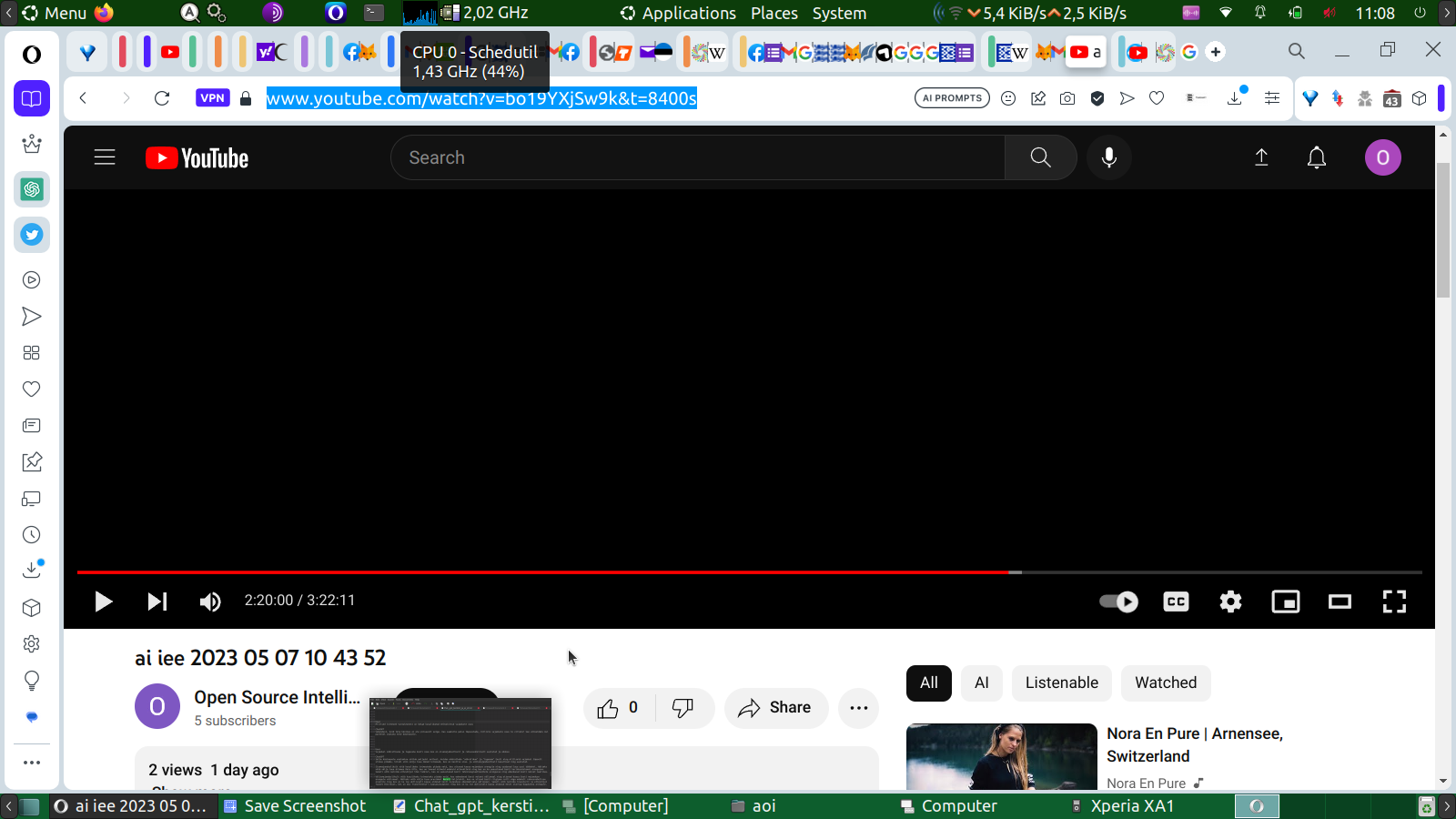Open Twitter in the sidebar
This screenshot has width=1456, height=819.
coord(32,235)
